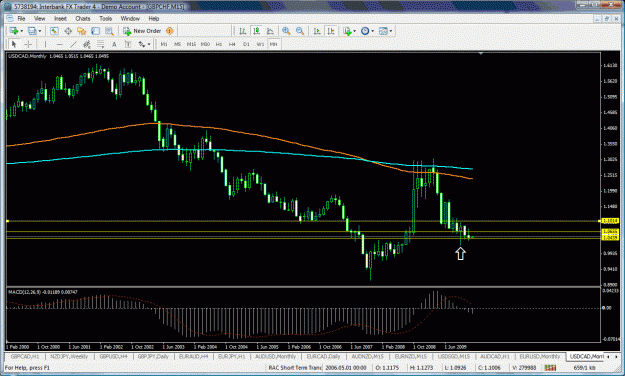
Task: Open the Help menu
Action: [154, 18]
